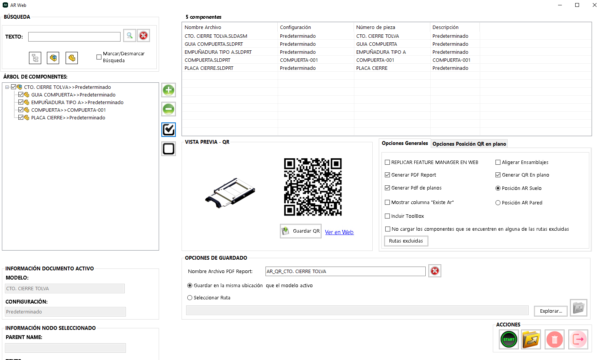Click the tree structure icon under the search field
The height and width of the screenshot is (360, 600).
(35, 58)
